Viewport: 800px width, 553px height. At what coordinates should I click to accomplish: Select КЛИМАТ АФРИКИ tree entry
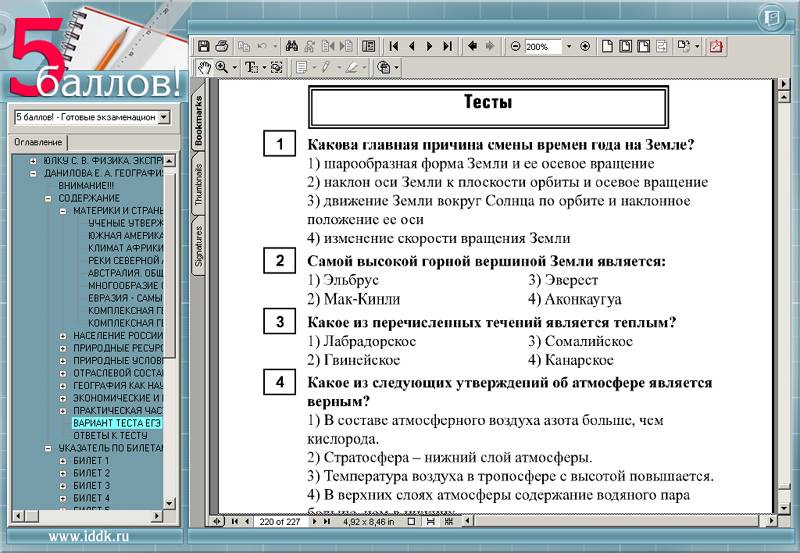[125, 248]
